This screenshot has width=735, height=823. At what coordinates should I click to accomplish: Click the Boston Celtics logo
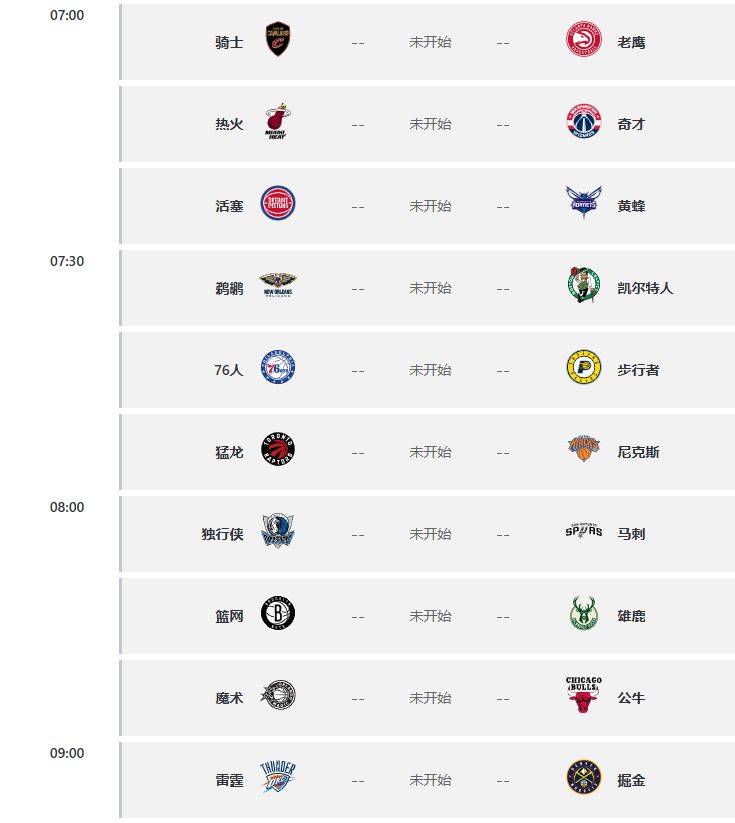[x=584, y=287]
